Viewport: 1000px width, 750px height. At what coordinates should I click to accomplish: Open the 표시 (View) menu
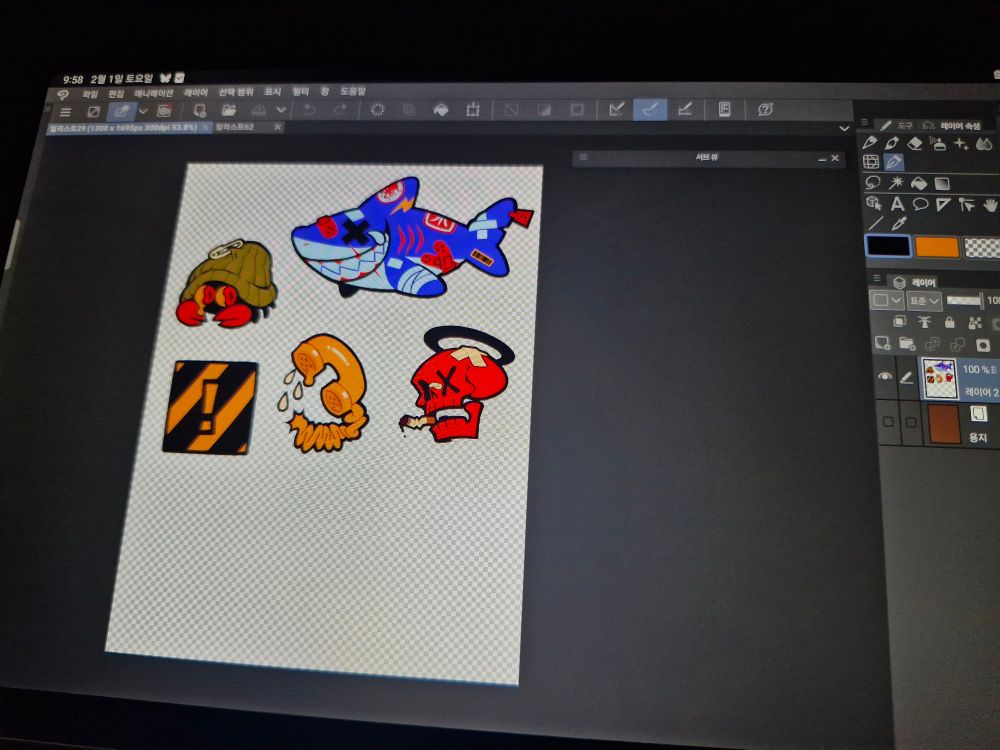(272, 92)
